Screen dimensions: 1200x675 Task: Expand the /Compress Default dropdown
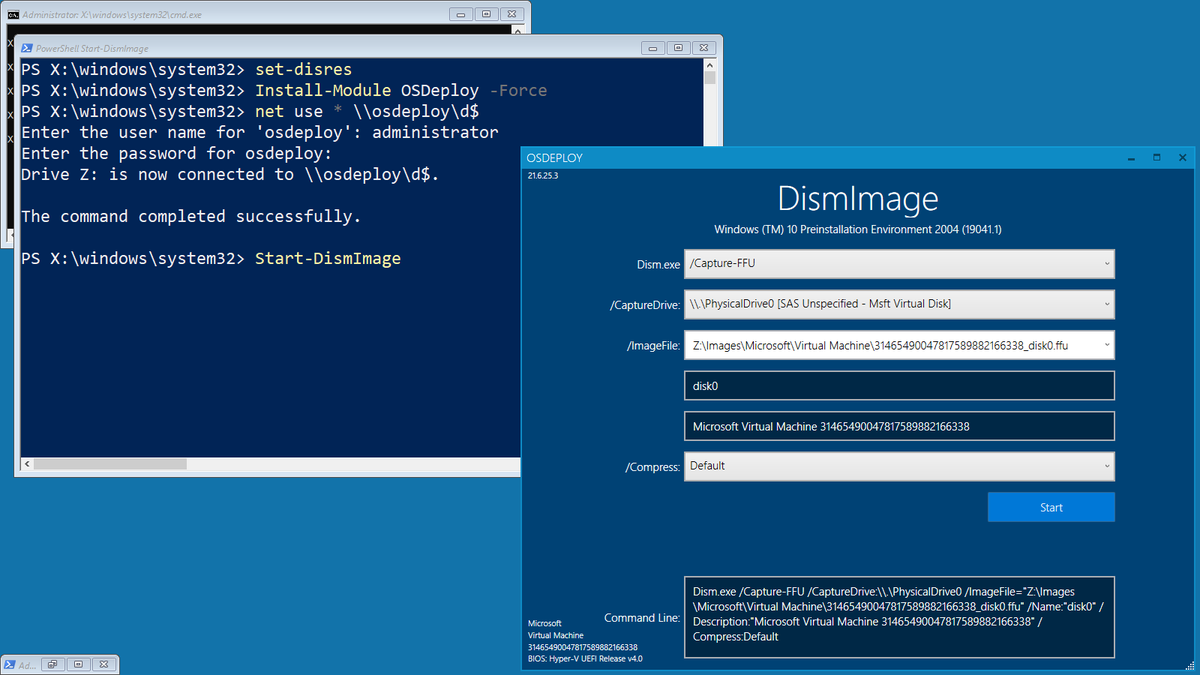(x=899, y=466)
